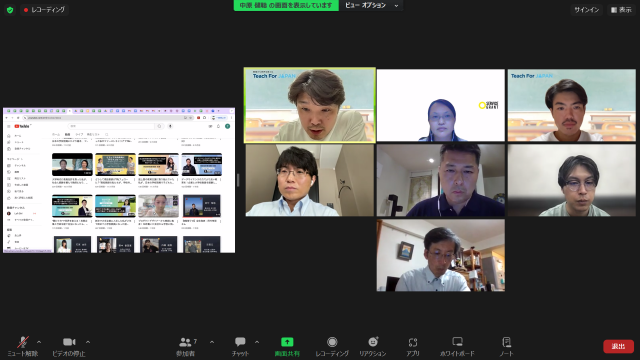This screenshot has height=360, width=640.
Task: Expand the arrow next to participants
Action: 212,342
